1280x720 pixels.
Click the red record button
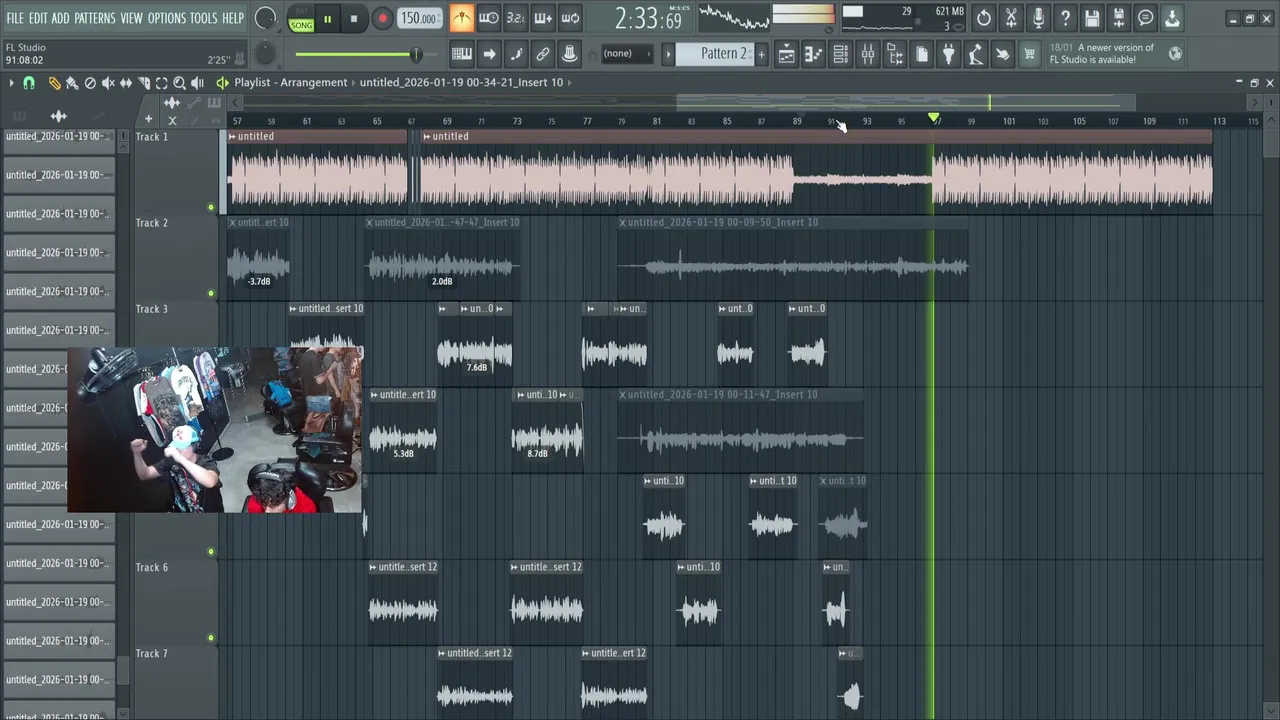point(382,19)
